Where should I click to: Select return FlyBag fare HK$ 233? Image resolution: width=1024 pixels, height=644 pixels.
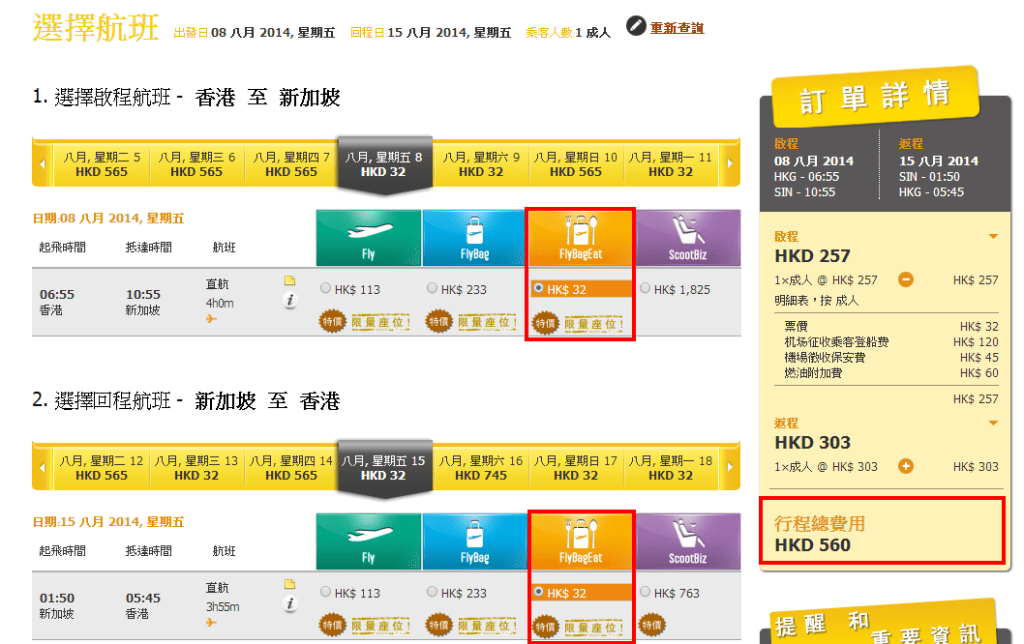tap(432, 592)
